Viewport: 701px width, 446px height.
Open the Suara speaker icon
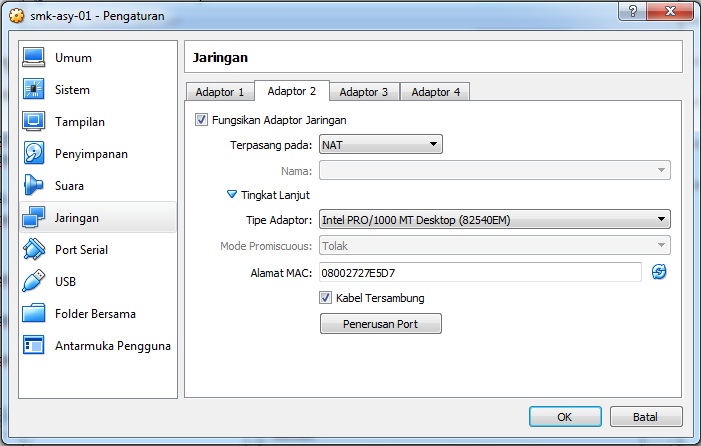[x=34, y=185]
